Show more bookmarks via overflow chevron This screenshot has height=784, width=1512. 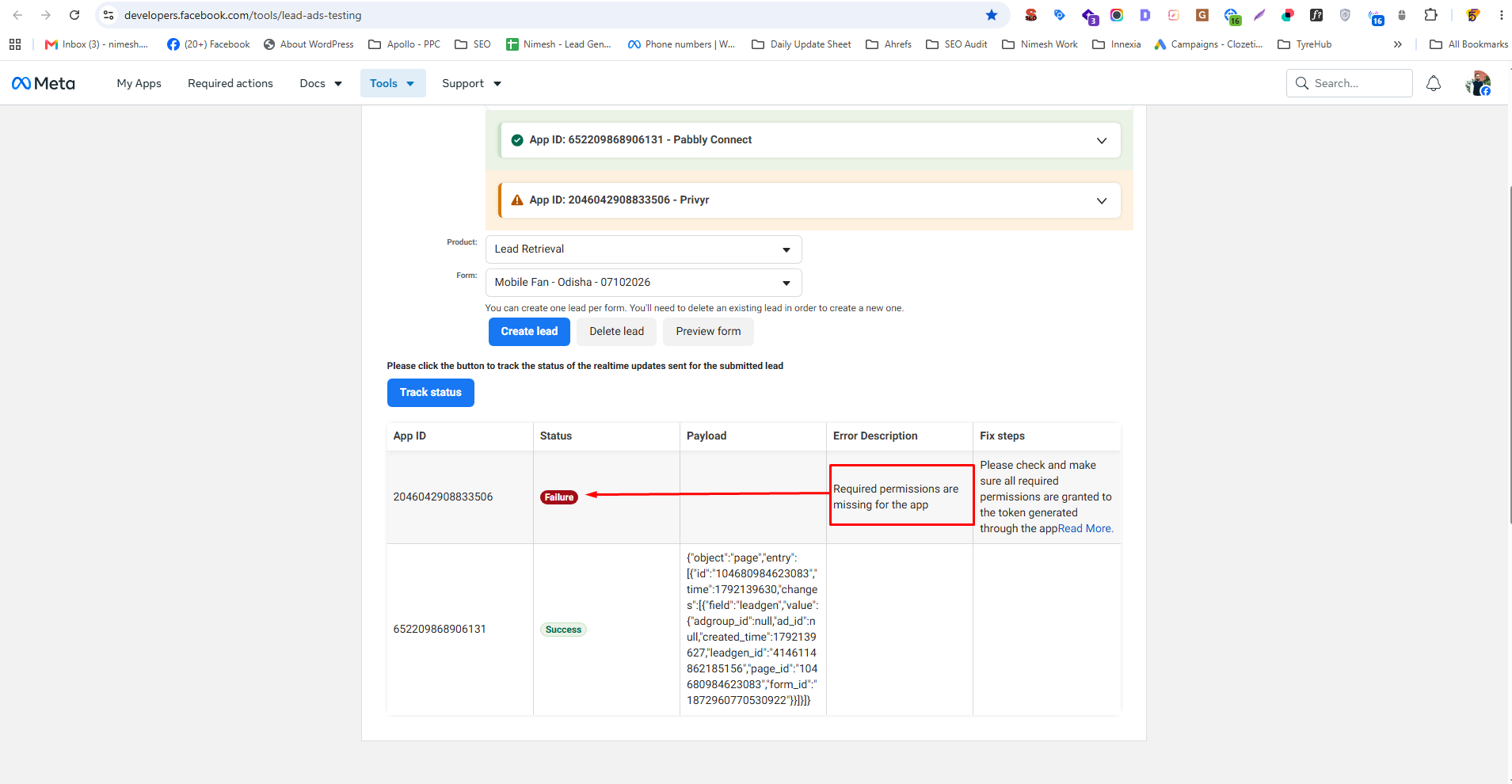click(1398, 44)
